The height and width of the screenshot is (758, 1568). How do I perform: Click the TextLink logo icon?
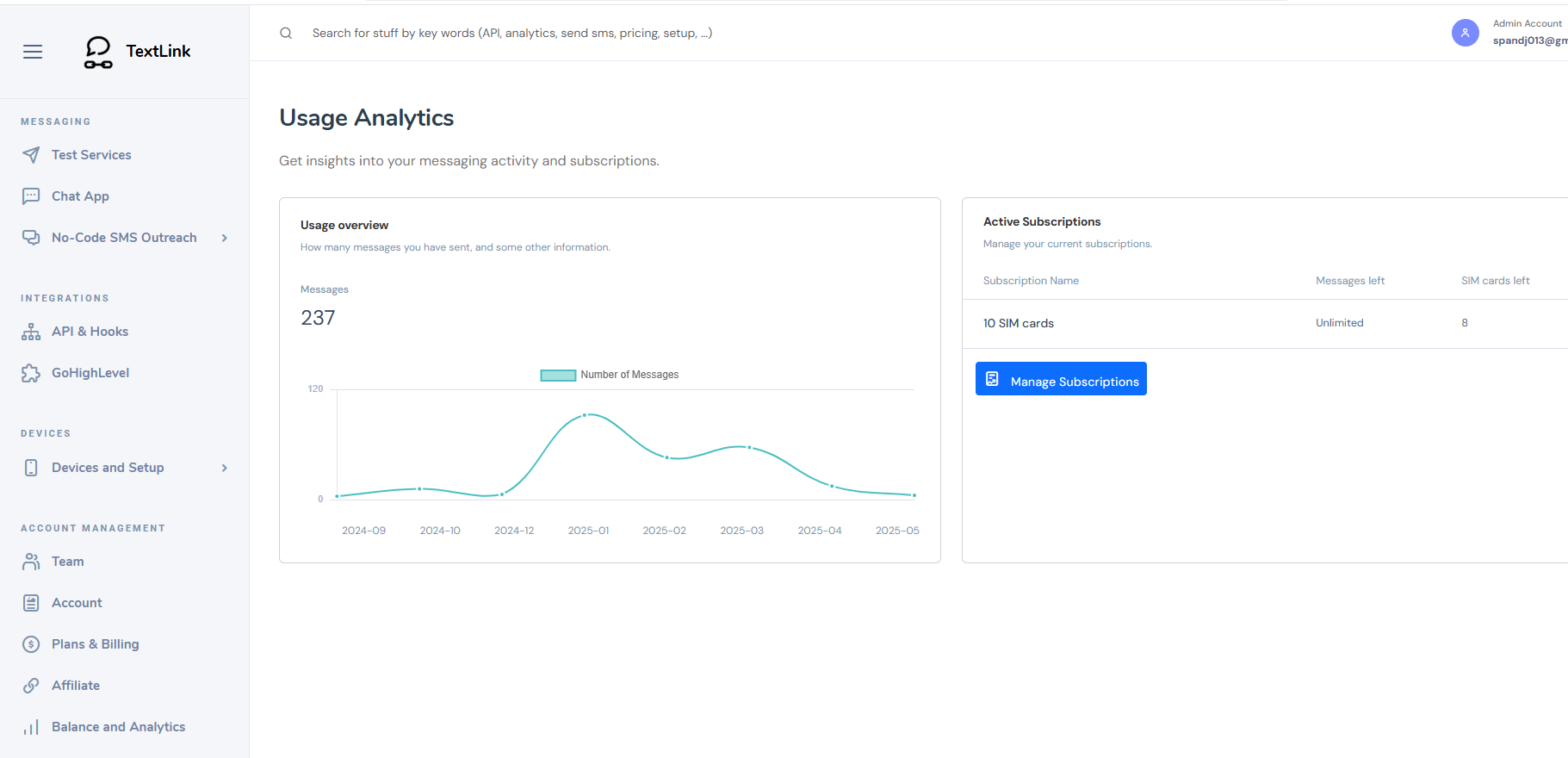pyautogui.click(x=98, y=52)
